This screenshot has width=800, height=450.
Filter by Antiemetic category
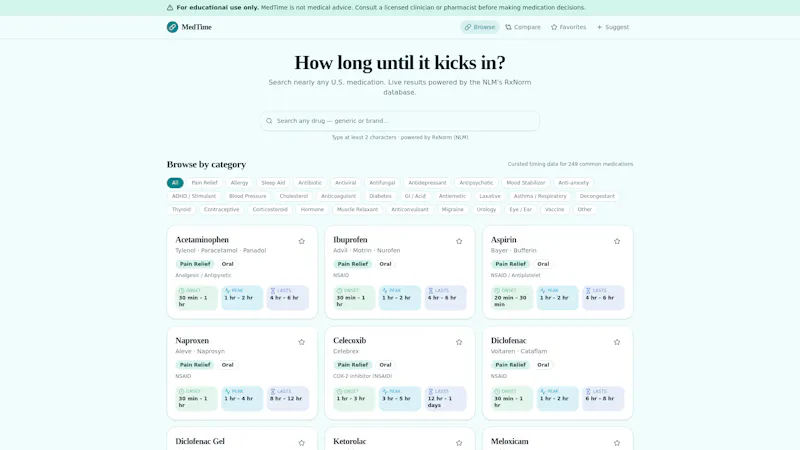pos(453,196)
